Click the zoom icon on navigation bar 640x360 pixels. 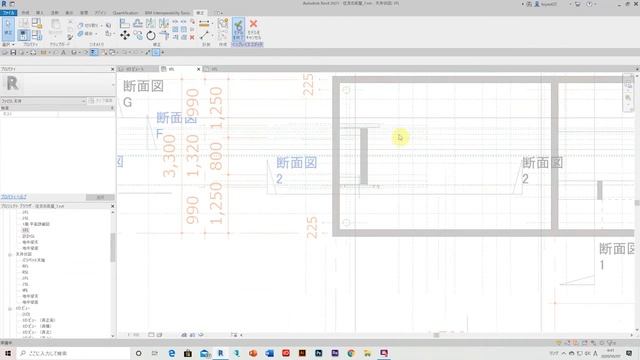click(x=628, y=98)
